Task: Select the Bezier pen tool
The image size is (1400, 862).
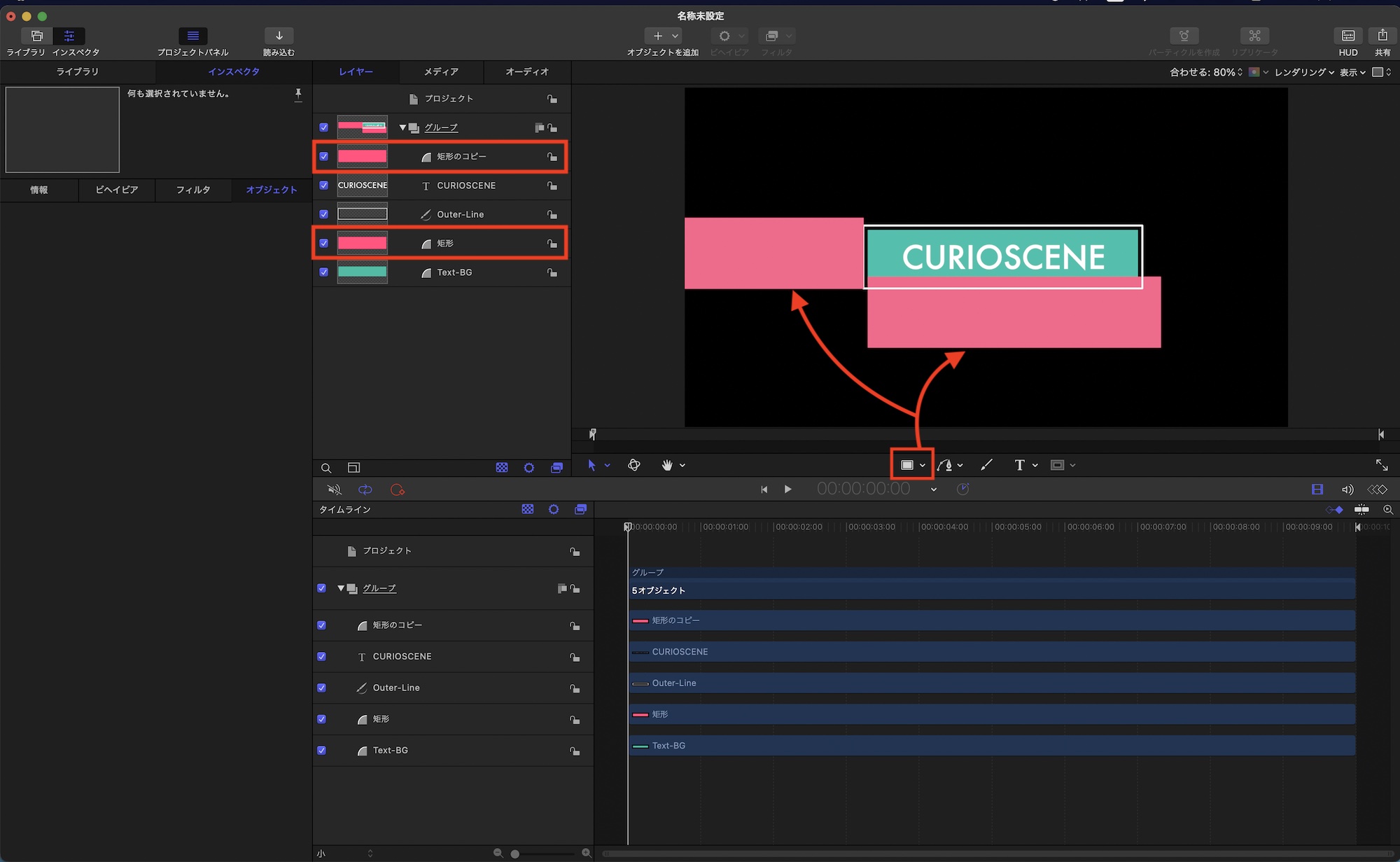Action: coord(945,465)
